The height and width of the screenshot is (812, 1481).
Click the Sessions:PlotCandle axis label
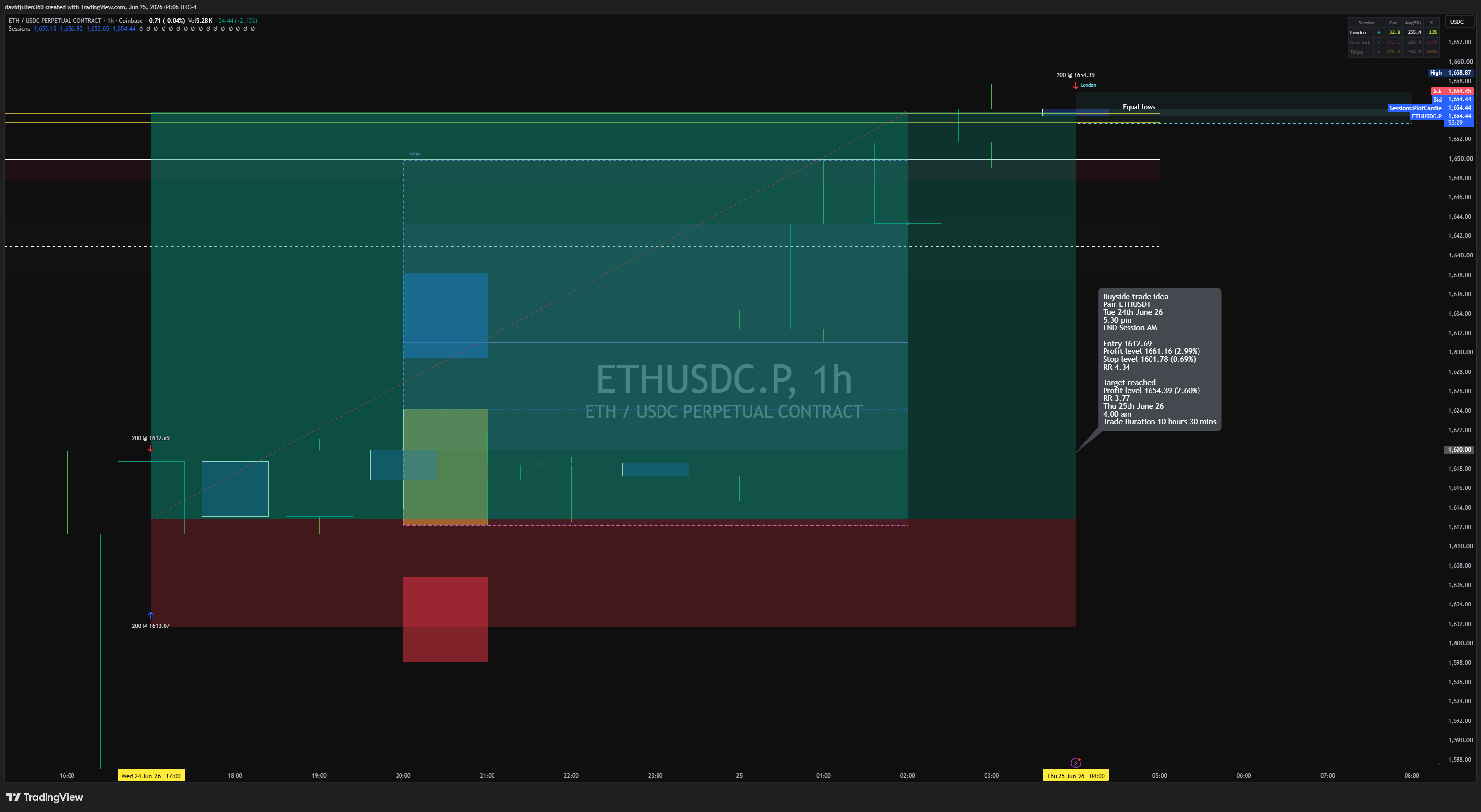point(1431,108)
